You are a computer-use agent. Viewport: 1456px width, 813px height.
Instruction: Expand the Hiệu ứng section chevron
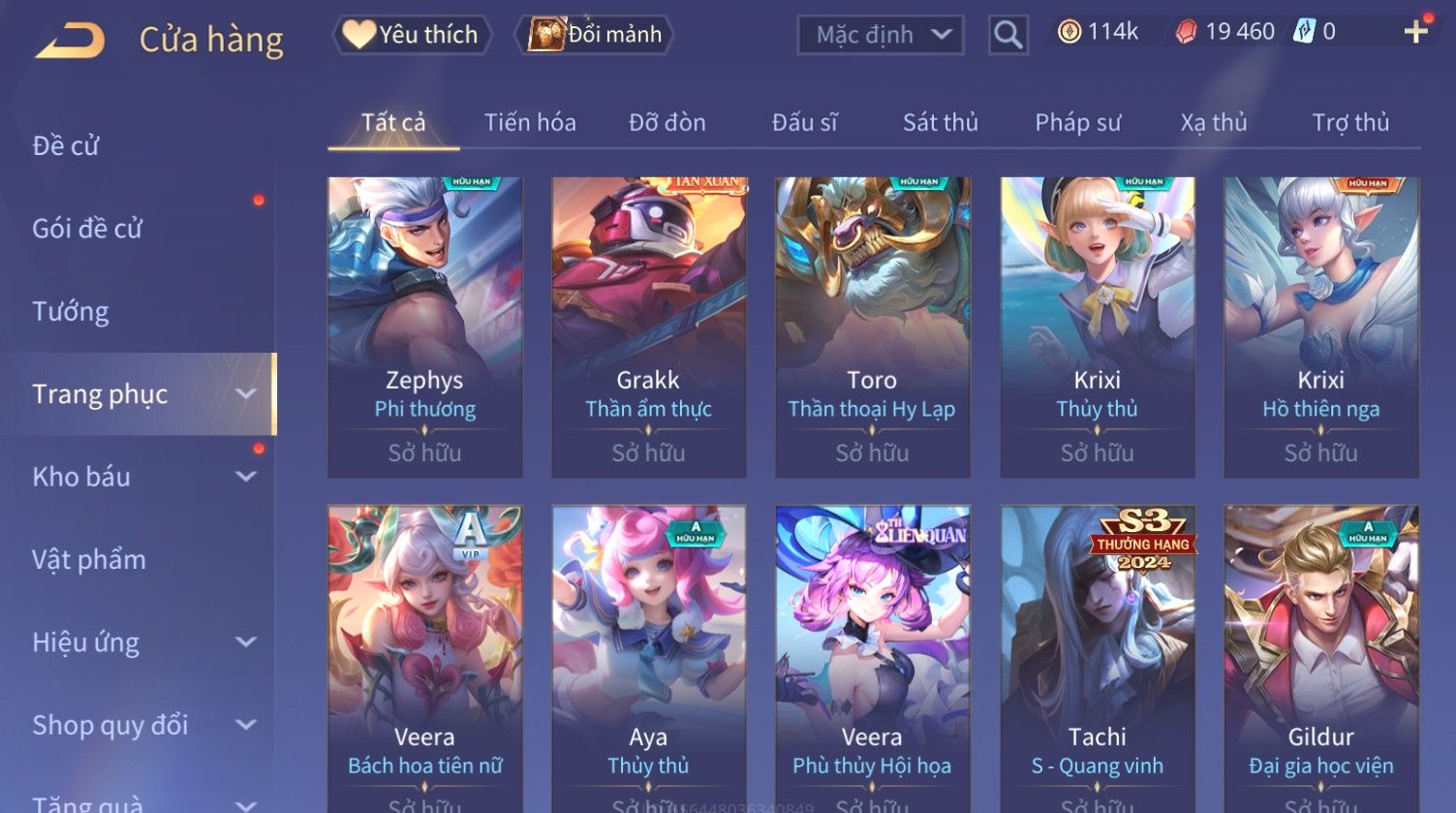[x=246, y=642]
